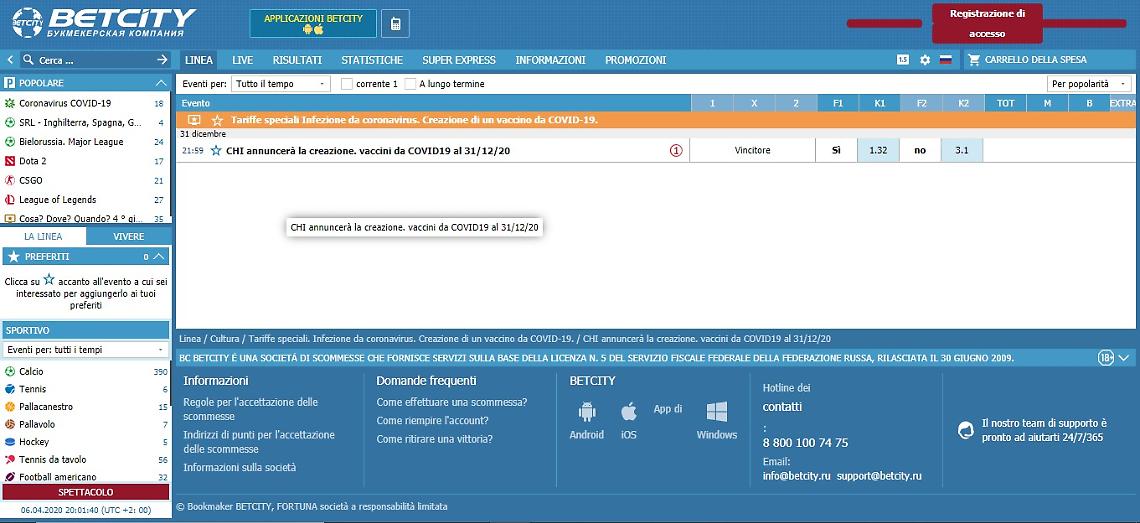
Task: Open 'Come ritirare una vittoria?' link
Action: [434, 439]
